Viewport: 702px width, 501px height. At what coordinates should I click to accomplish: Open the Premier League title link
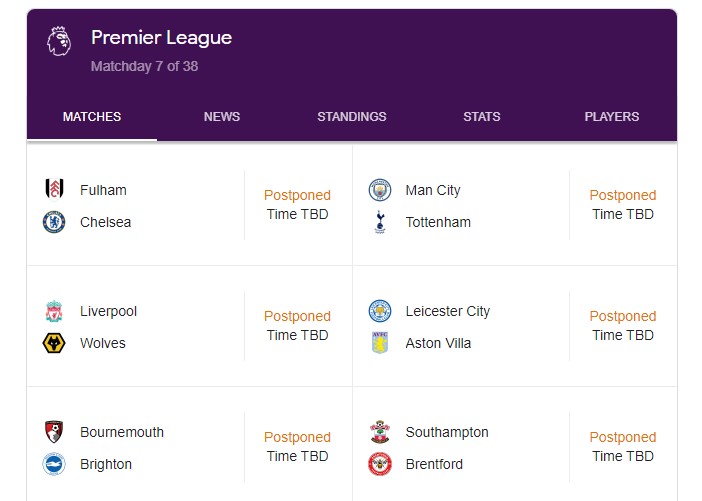161,38
